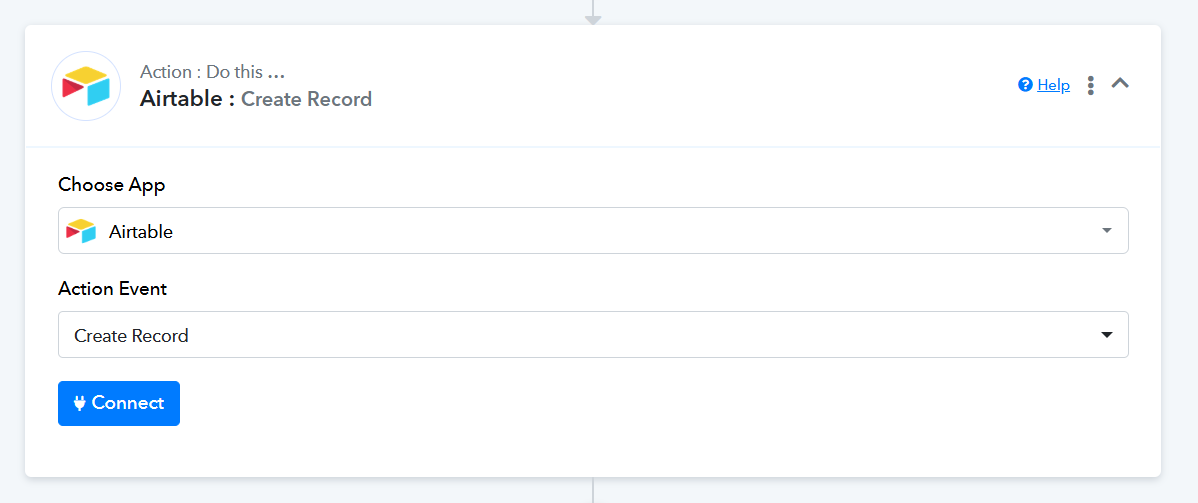Click the 'Action : Do this ...' heading text

pyautogui.click(x=212, y=72)
